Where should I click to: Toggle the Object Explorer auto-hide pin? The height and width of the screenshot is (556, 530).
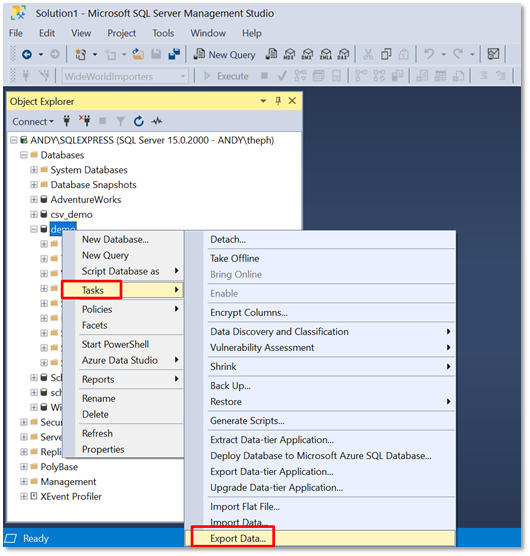(278, 101)
